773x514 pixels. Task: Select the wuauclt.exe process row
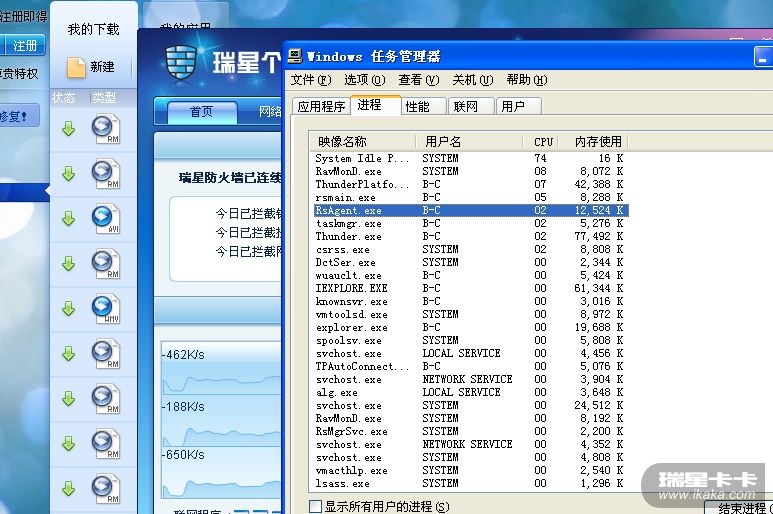[471, 275]
